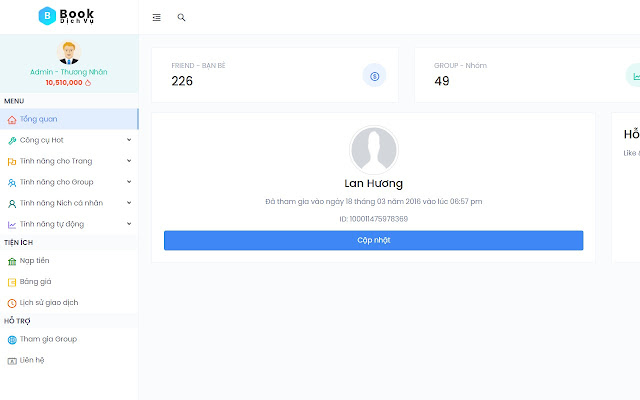Click the dollar coin icon in Friend card

pyautogui.click(x=374, y=76)
